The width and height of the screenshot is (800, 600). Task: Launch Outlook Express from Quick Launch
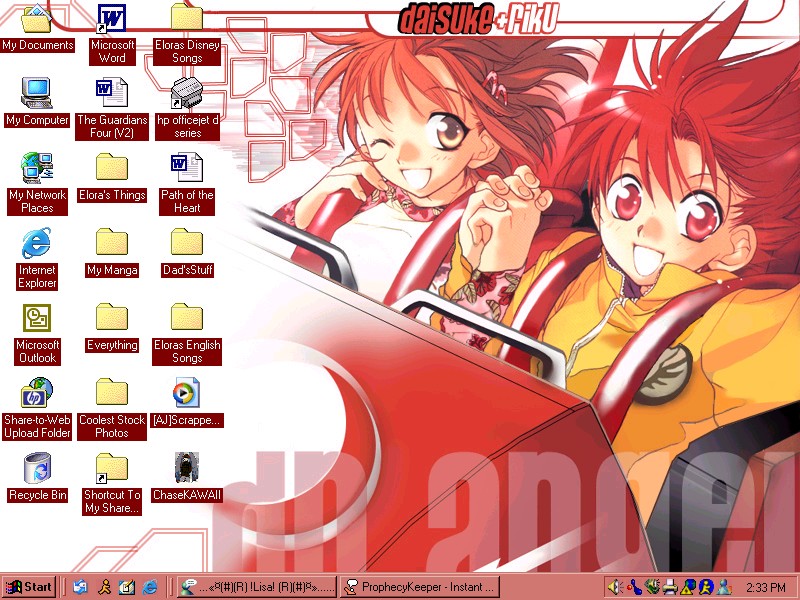(x=80, y=587)
